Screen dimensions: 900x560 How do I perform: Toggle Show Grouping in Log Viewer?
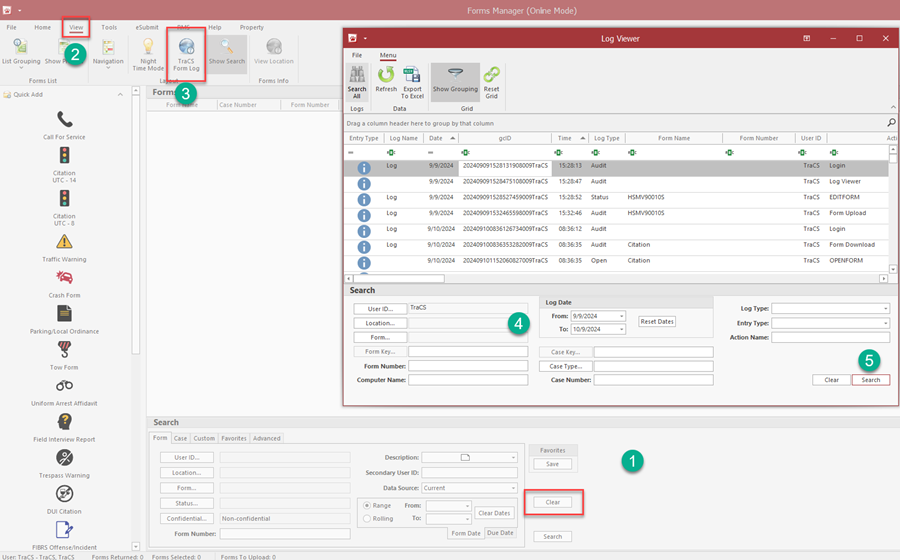click(x=455, y=80)
